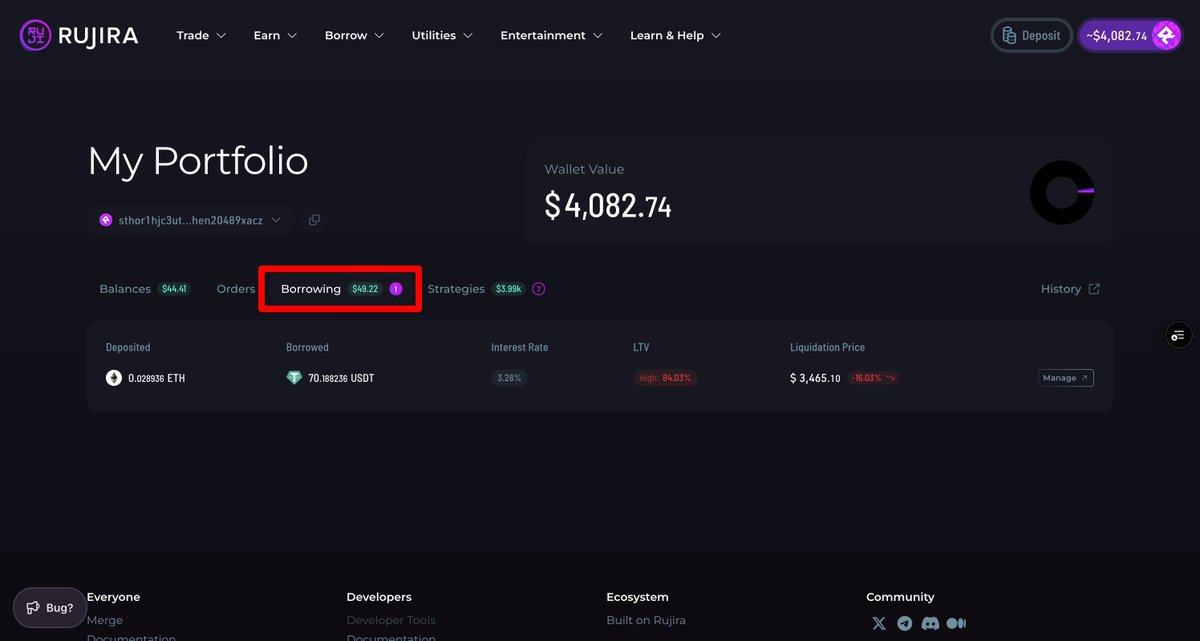The width and height of the screenshot is (1200, 641).
Task: Expand the Borrow menu
Action: click(x=354, y=35)
